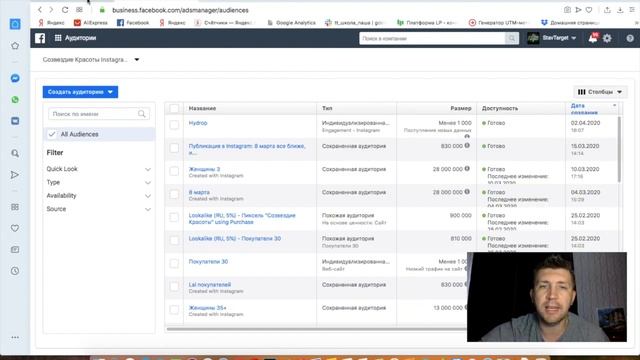Open the sidebar heart bookmarks icon
Image resolution: width=640 pixels, height=360 pixels.
pos(15,228)
